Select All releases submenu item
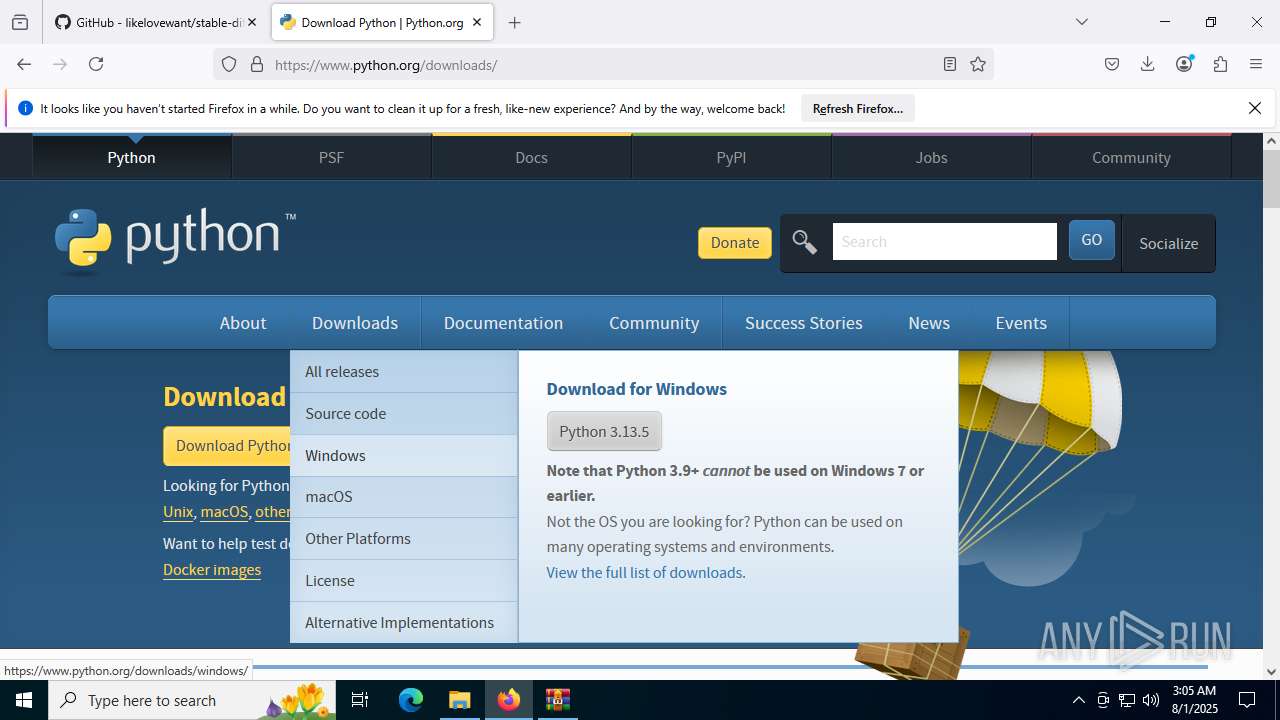The height and width of the screenshot is (720, 1280). (x=404, y=372)
